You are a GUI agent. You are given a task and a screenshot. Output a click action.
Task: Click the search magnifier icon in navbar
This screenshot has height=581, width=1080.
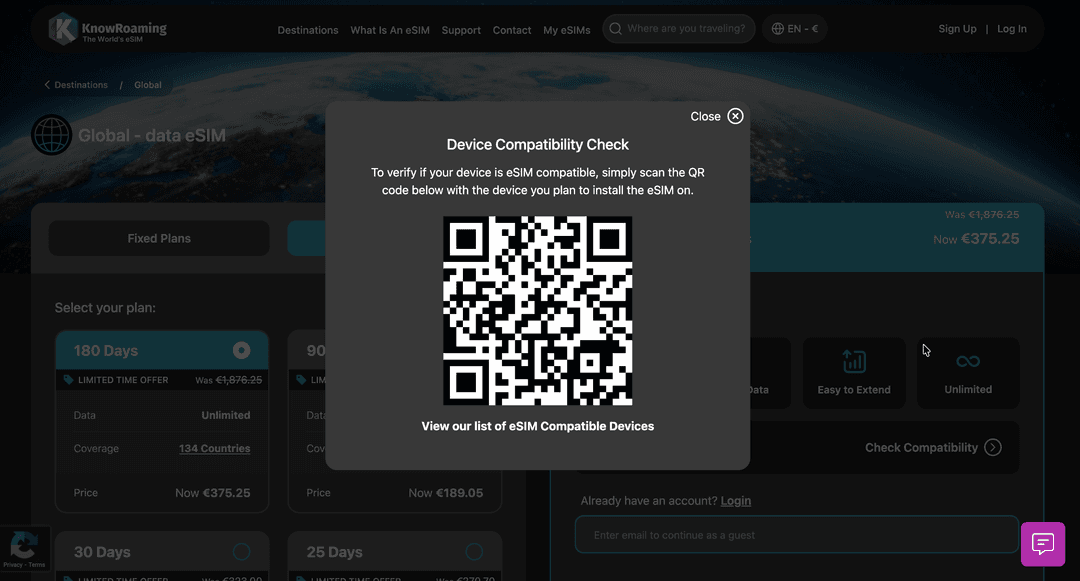615,29
